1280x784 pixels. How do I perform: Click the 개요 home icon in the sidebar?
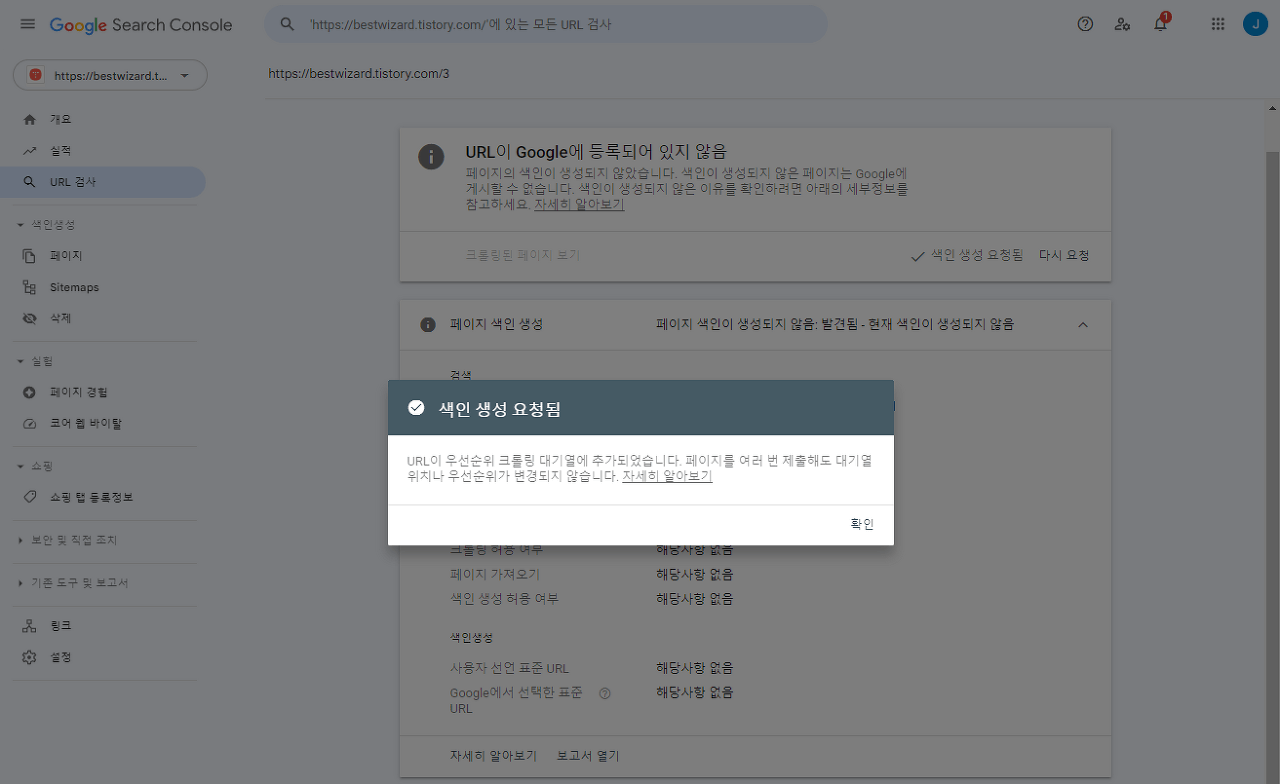30,119
